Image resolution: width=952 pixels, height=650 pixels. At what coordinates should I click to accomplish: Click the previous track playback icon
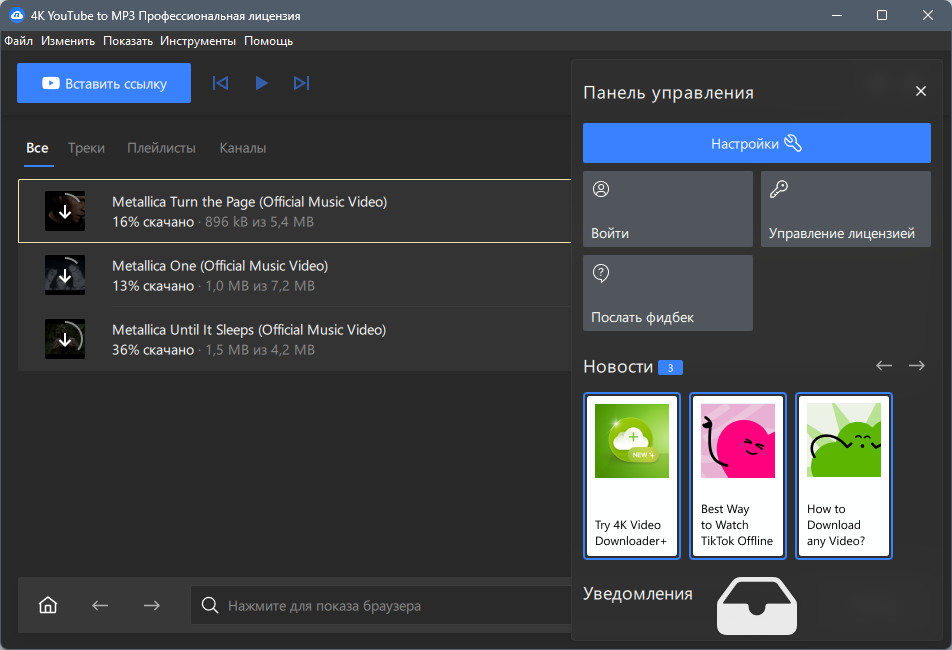tap(220, 83)
